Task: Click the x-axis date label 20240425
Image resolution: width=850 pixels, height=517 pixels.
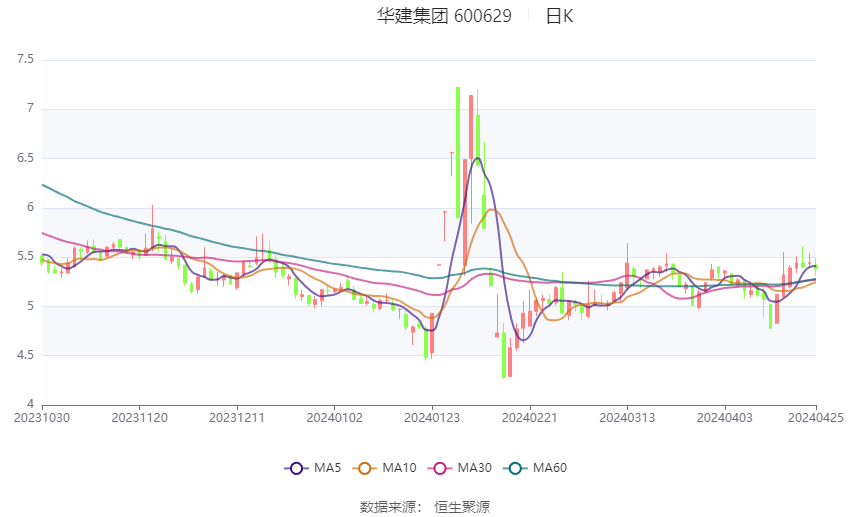Action: coord(816,418)
